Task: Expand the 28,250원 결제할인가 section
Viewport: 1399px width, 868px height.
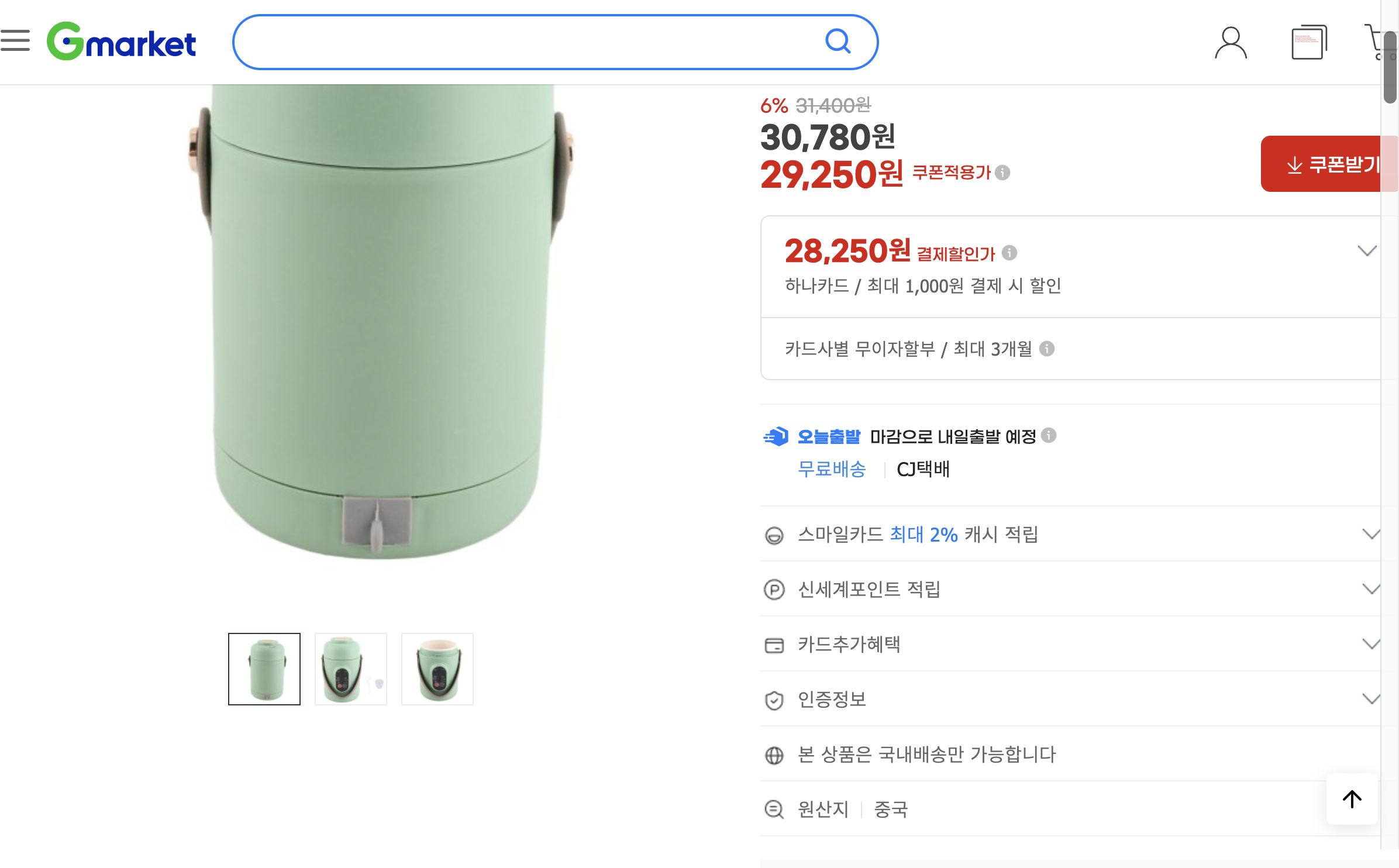Action: [1367, 252]
